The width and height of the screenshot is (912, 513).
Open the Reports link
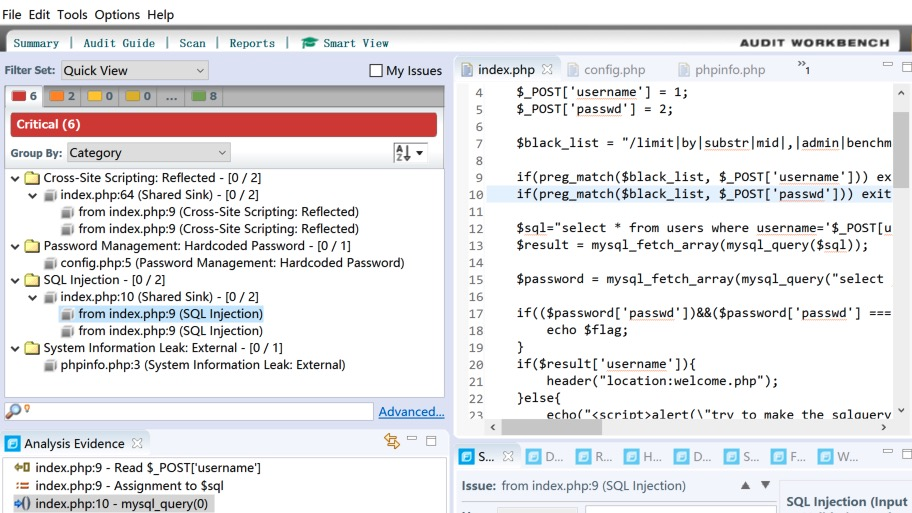pos(252,43)
